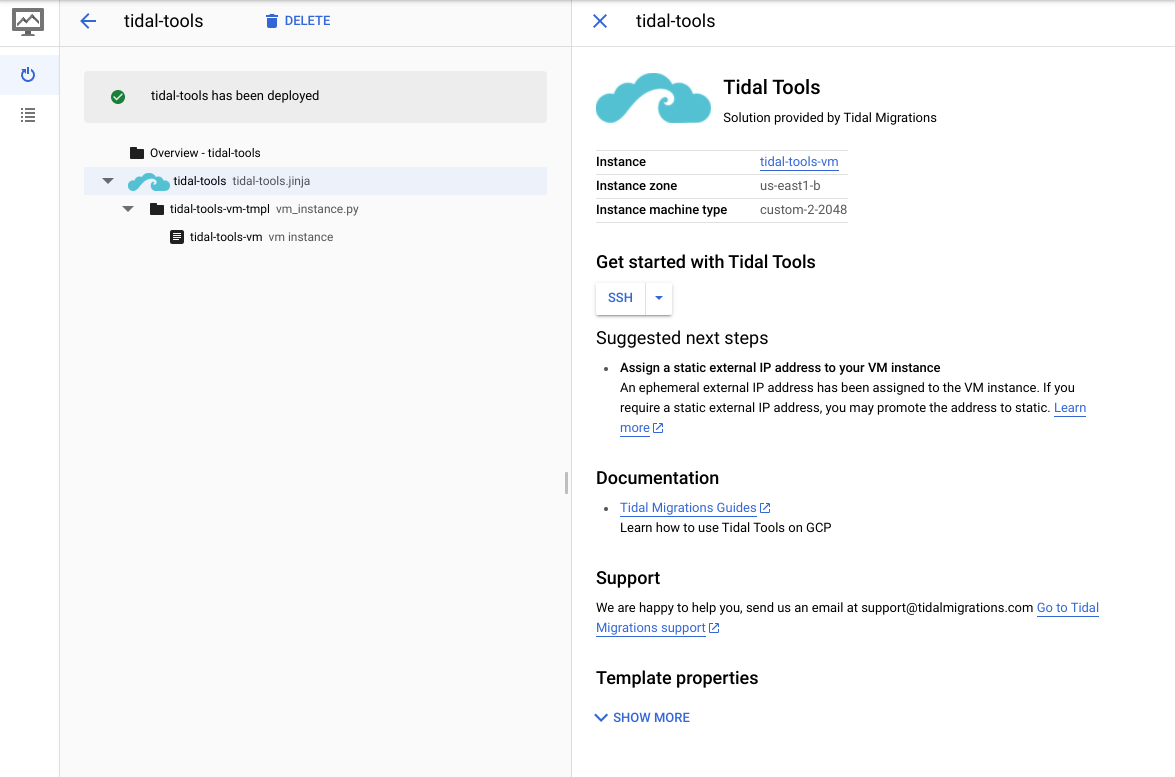Open the Learn more link
The height and width of the screenshot is (777, 1175).
click(1069, 408)
